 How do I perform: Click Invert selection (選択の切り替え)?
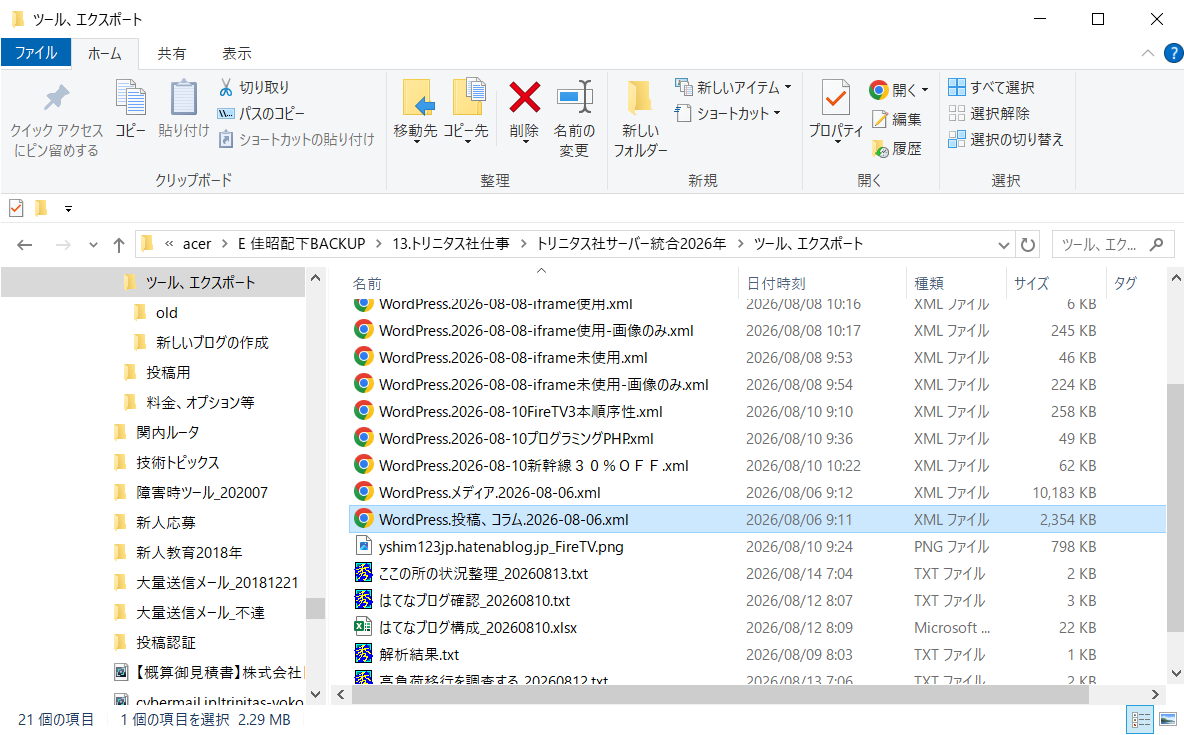[1006, 139]
